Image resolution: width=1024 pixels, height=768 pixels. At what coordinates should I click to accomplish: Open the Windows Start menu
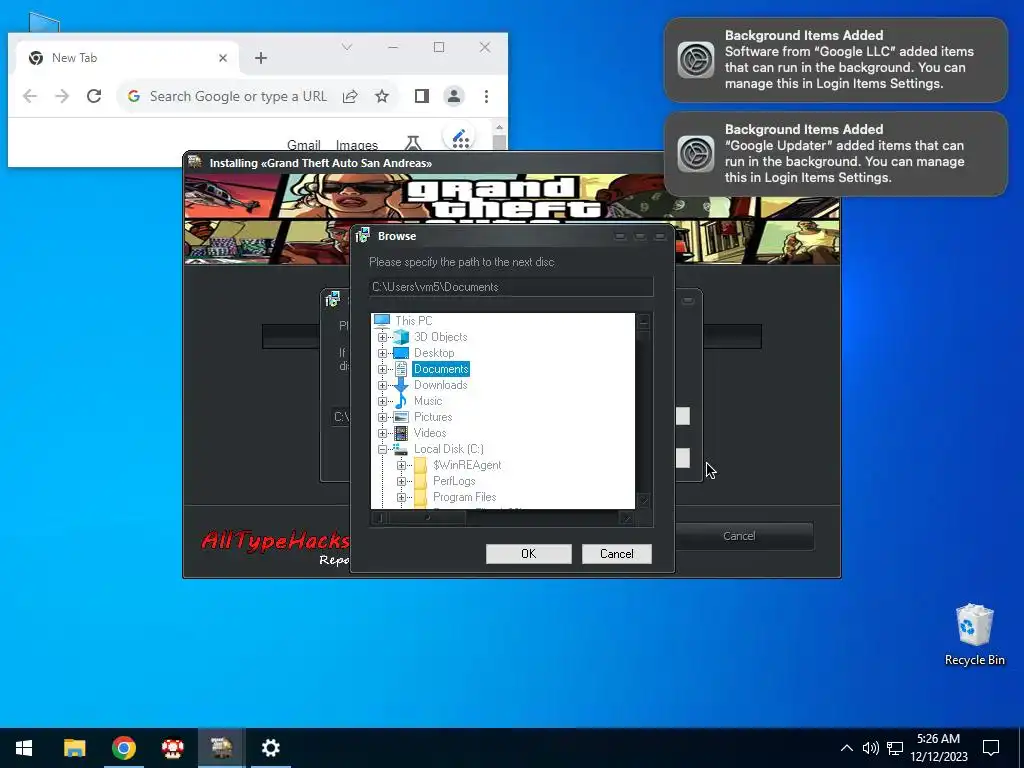pos(24,748)
